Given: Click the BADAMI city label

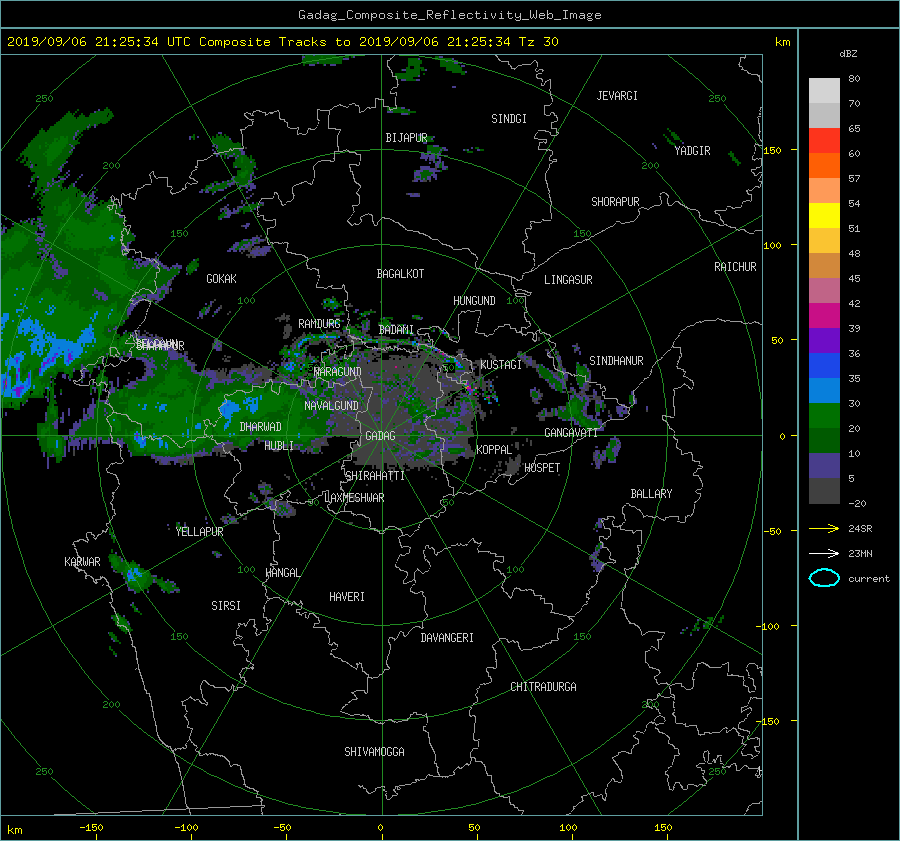Looking at the screenshot, I should 396,330.
